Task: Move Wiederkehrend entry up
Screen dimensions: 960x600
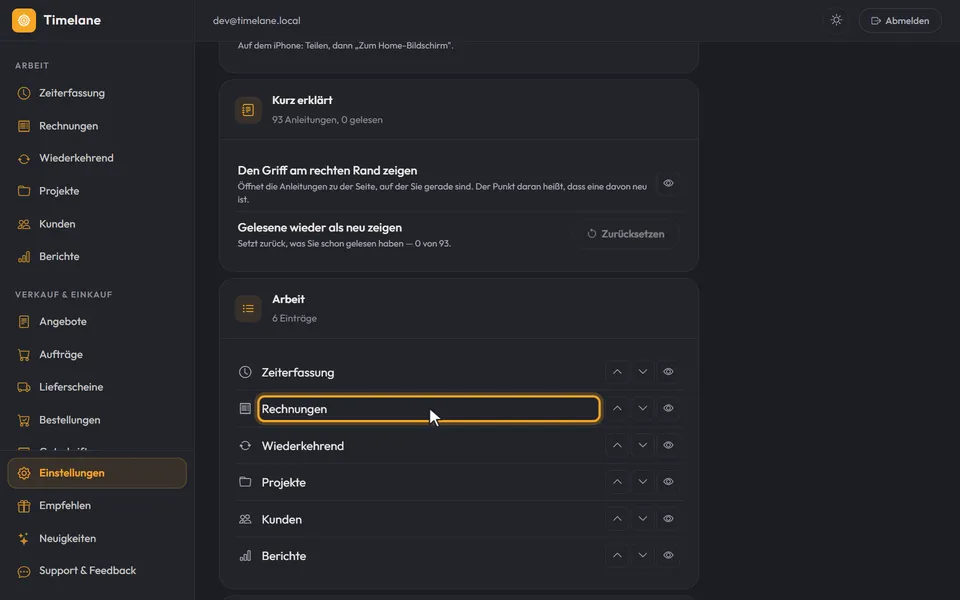Action: pos(617,445)
